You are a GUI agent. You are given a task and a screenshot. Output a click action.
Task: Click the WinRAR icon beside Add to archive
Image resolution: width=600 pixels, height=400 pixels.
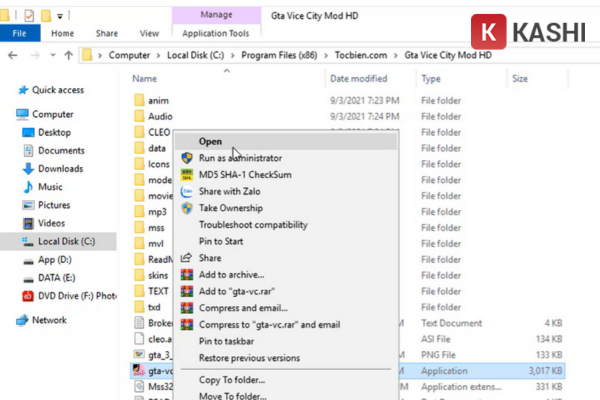[186, 274]
